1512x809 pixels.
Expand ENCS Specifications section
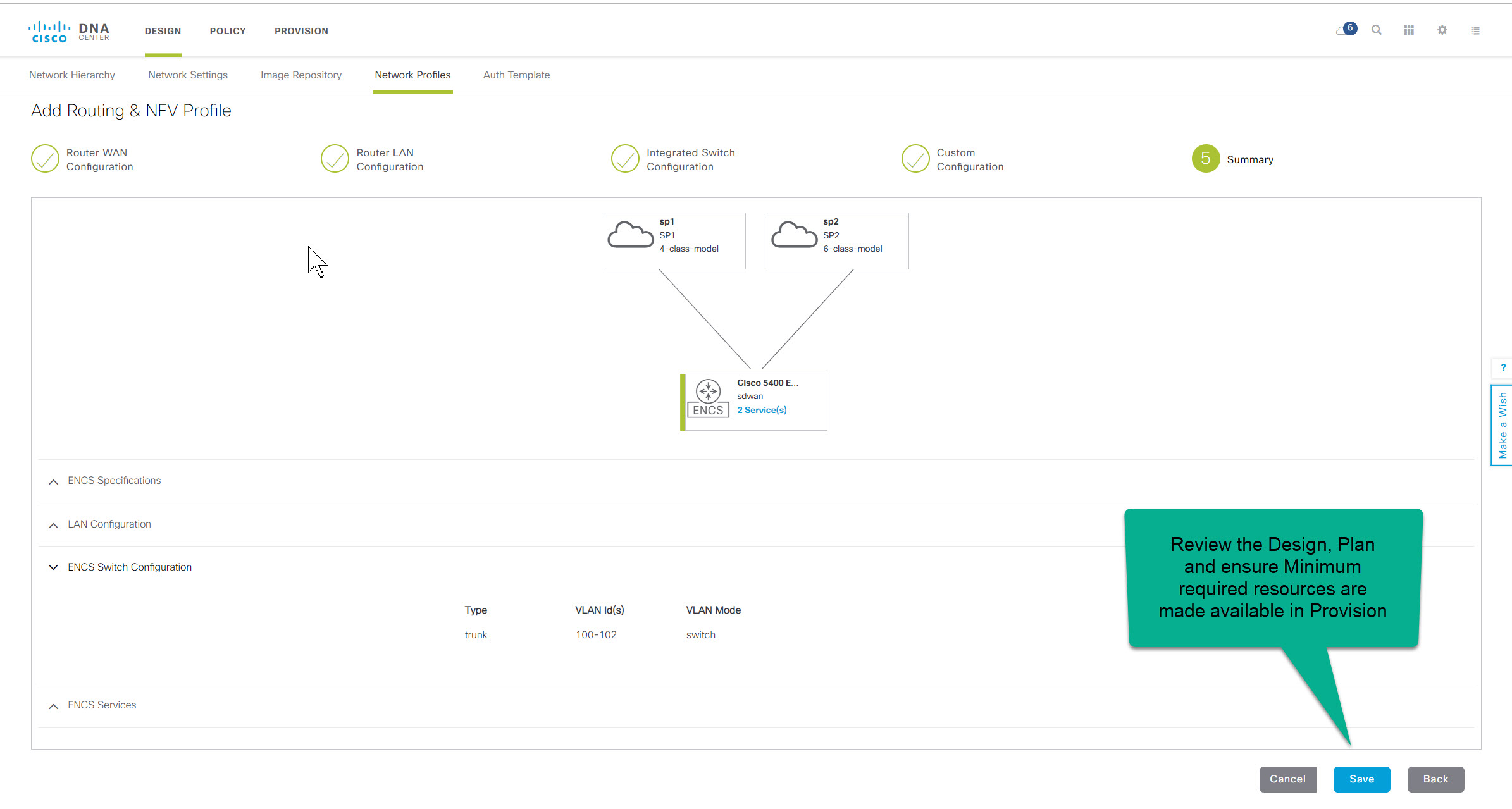(54, 481)
